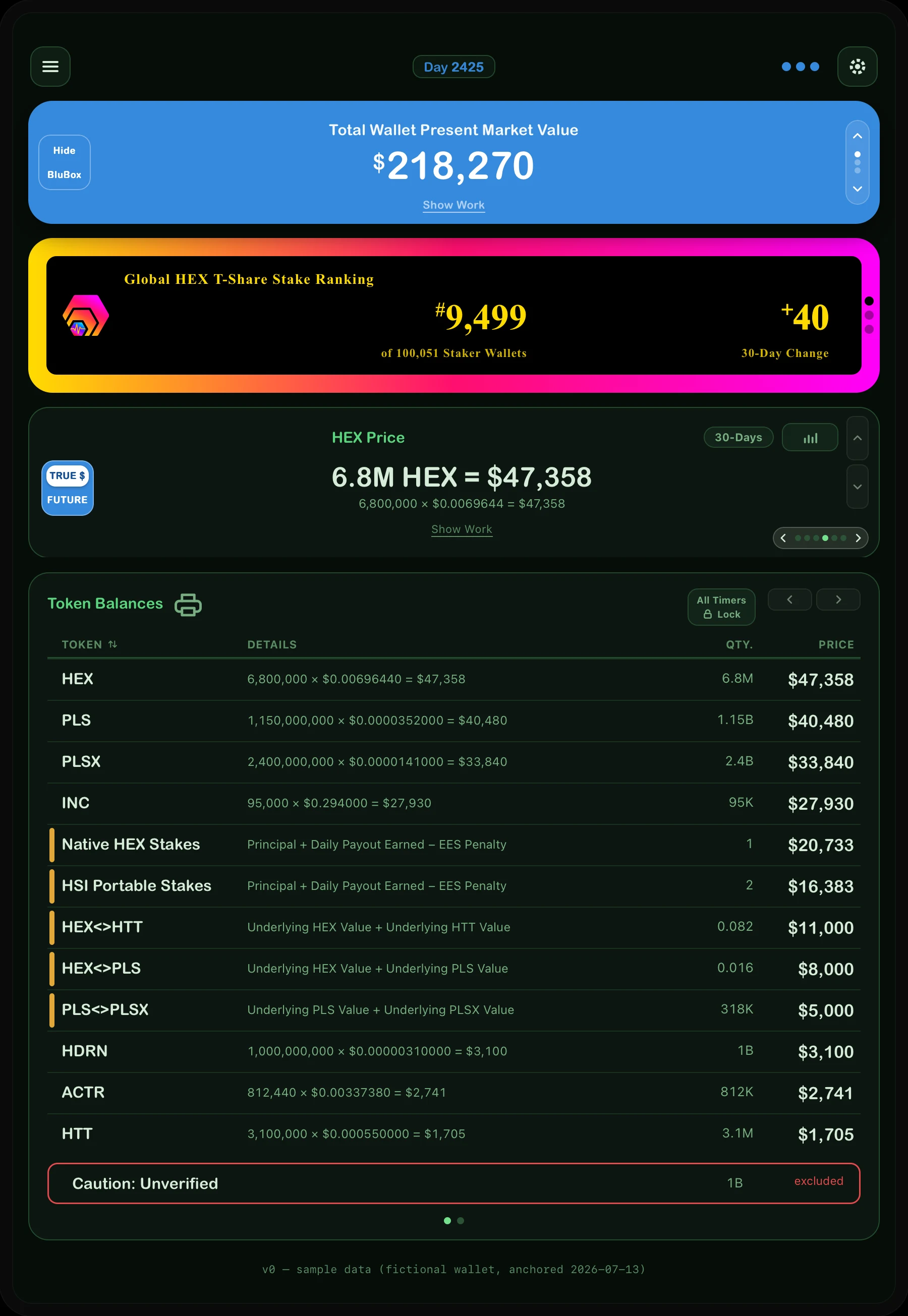This screenshot has height=1316, width=908.
Task: Click the DETAILS column header
Action: coord(272,644)
